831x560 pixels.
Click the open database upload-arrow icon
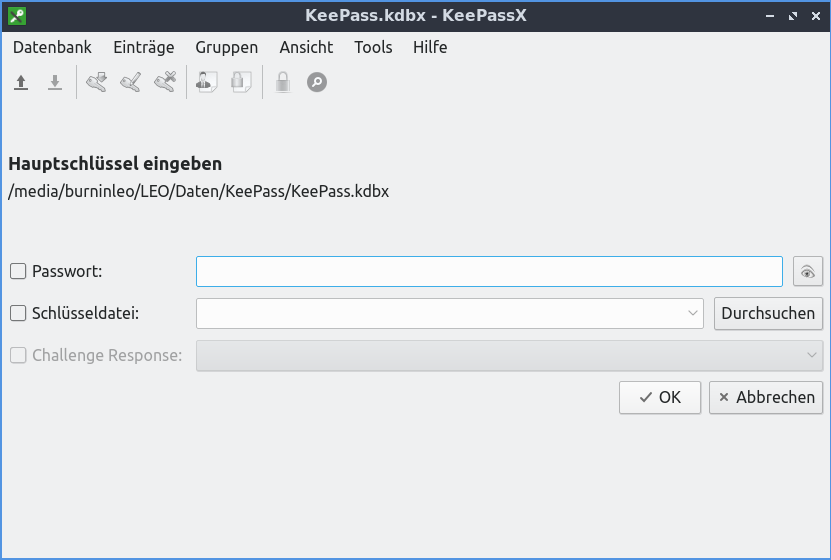(21, 82)
